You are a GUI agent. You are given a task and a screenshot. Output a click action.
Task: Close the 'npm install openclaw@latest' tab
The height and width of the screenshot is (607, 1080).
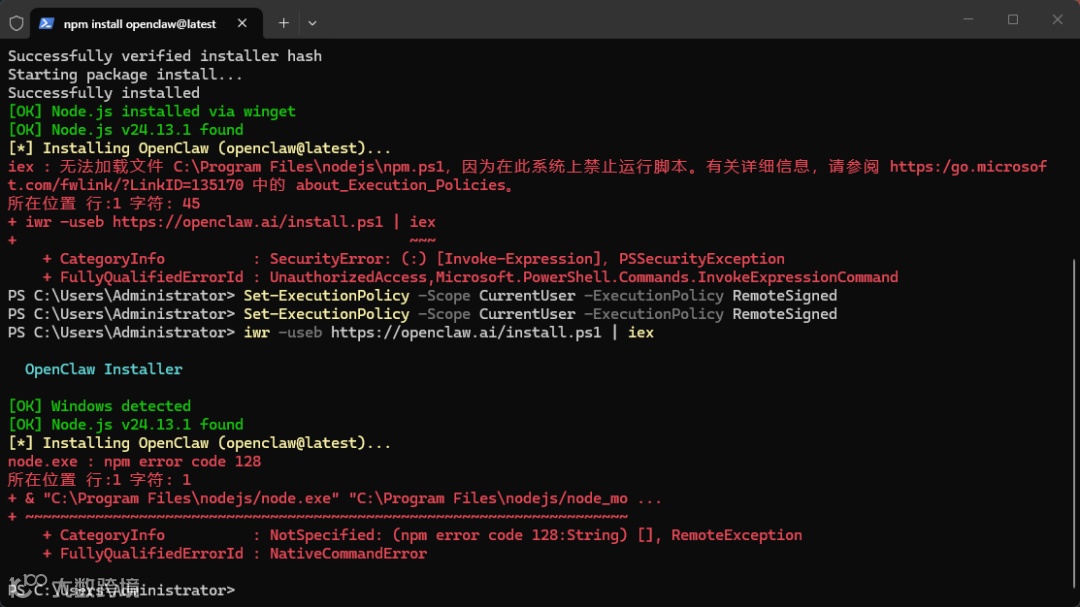[x=242, y=23]
